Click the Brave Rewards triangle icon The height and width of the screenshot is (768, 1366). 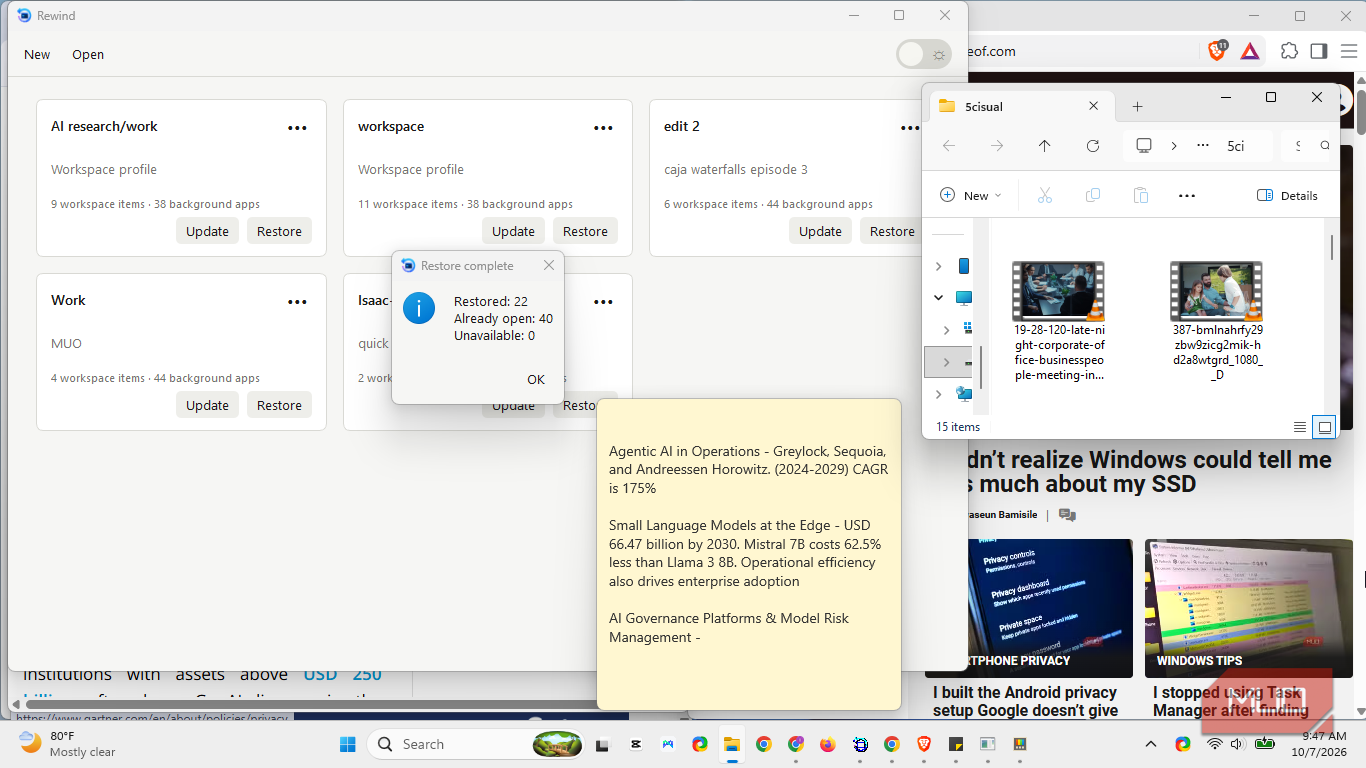1250,51
